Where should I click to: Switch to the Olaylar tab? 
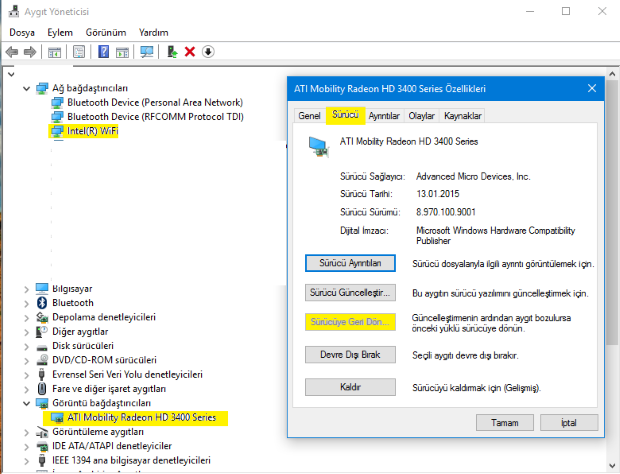422,115
